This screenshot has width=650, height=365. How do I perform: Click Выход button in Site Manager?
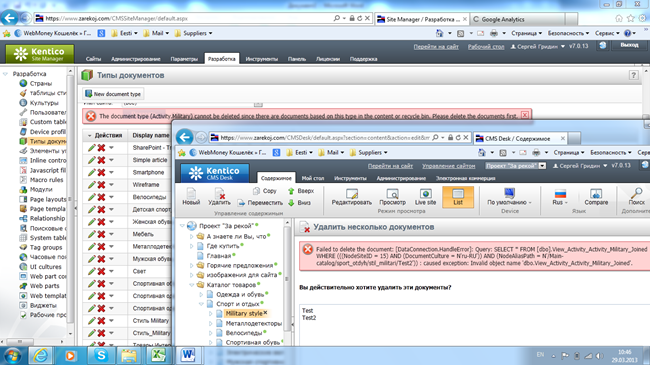(x=629, y=45)
